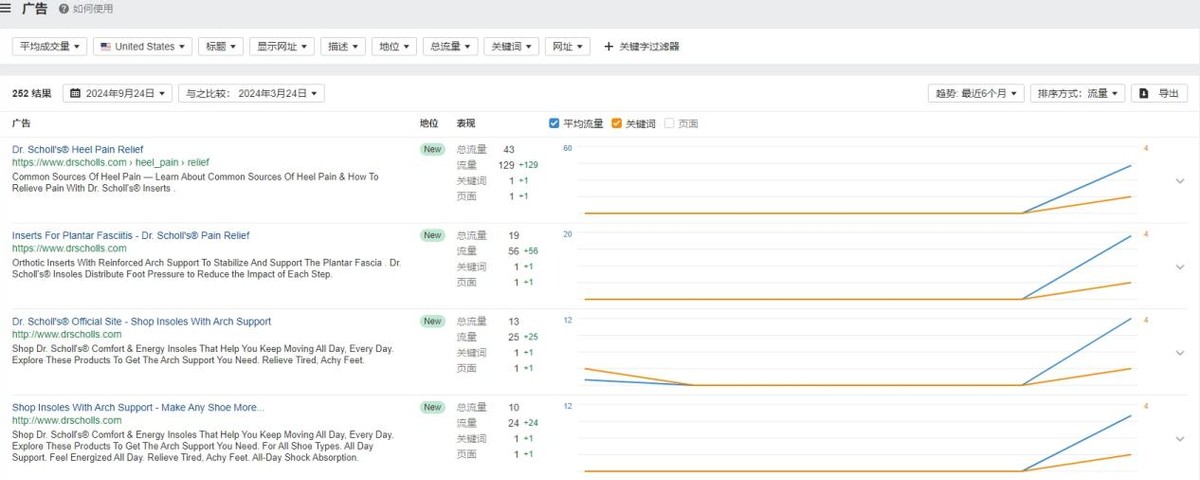1200x480 pixels.
Task: Click the calendar icon beside 2024年9月24日
Action: 76,93
